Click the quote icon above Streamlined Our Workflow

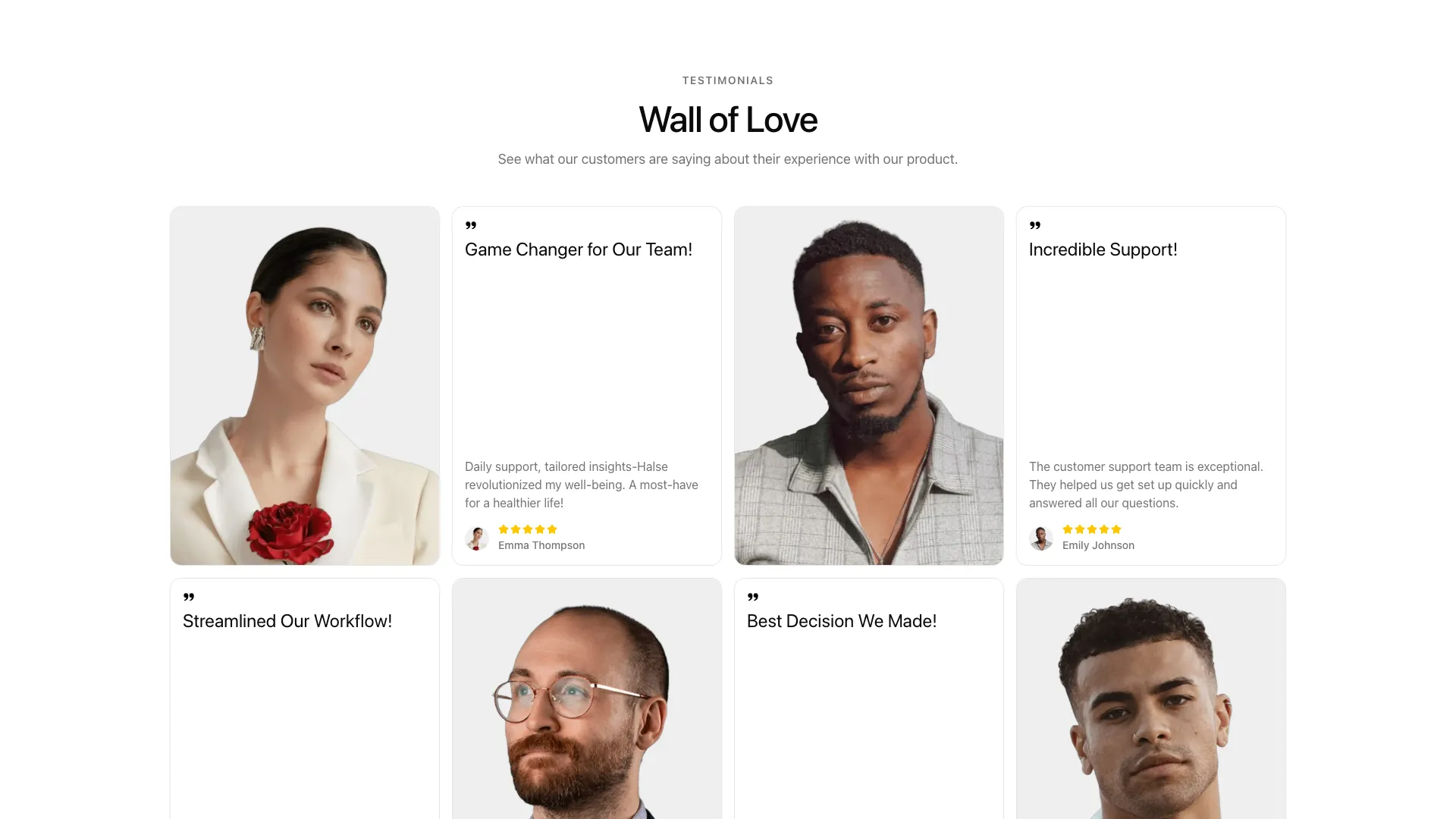point(189,597)
